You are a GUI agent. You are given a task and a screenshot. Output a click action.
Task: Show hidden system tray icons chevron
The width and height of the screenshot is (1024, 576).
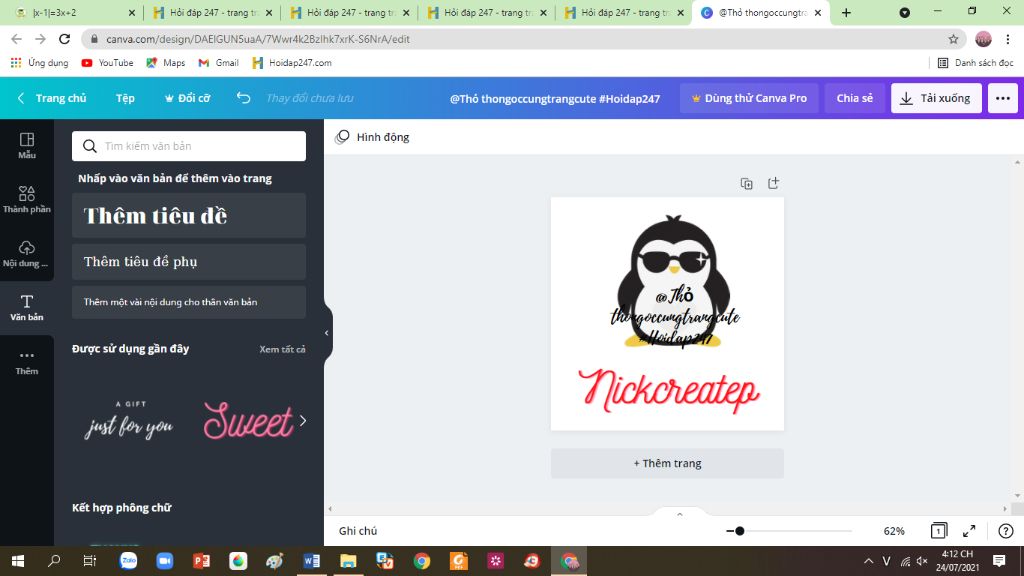[x=868, y=561]
